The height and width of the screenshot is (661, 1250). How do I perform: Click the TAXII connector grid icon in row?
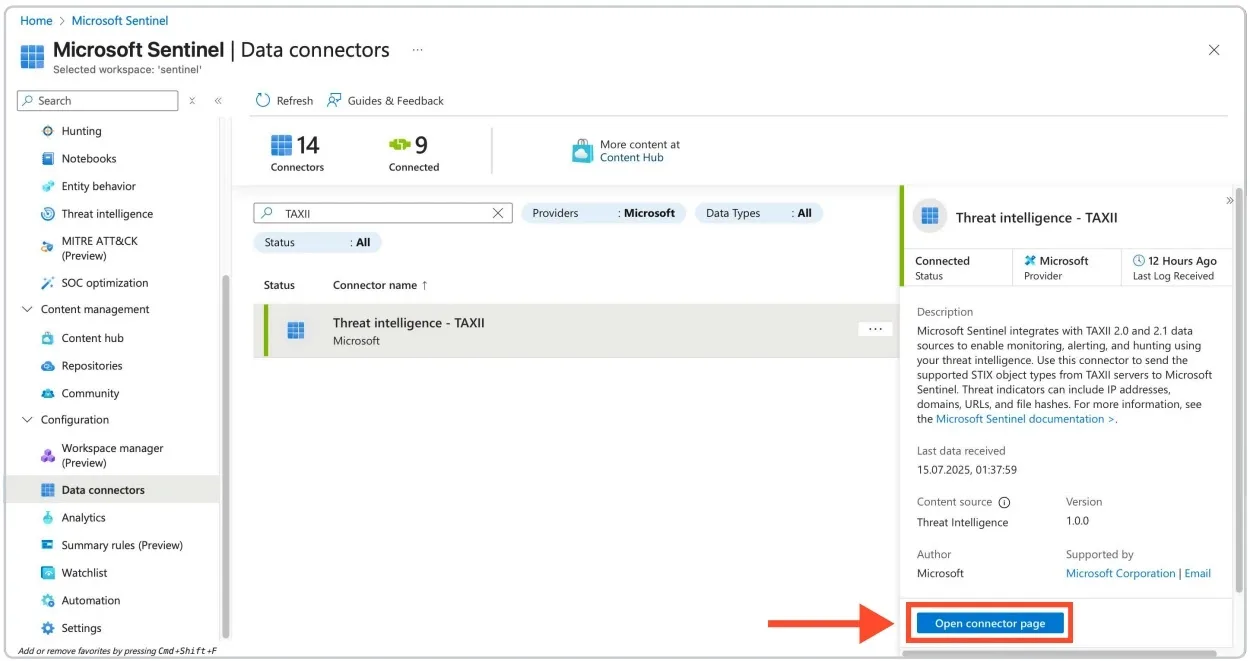(x=296, y=331)
